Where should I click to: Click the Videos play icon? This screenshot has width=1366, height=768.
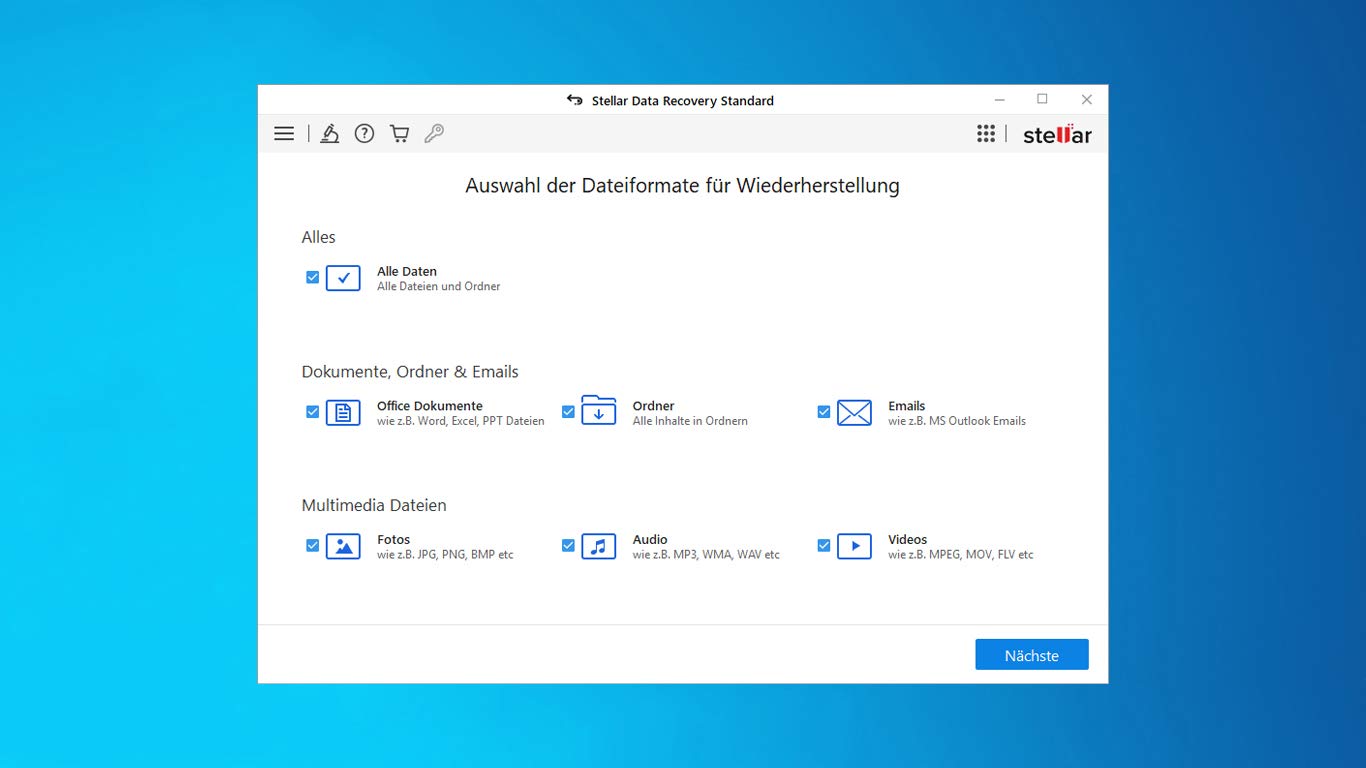click(854, 546)
